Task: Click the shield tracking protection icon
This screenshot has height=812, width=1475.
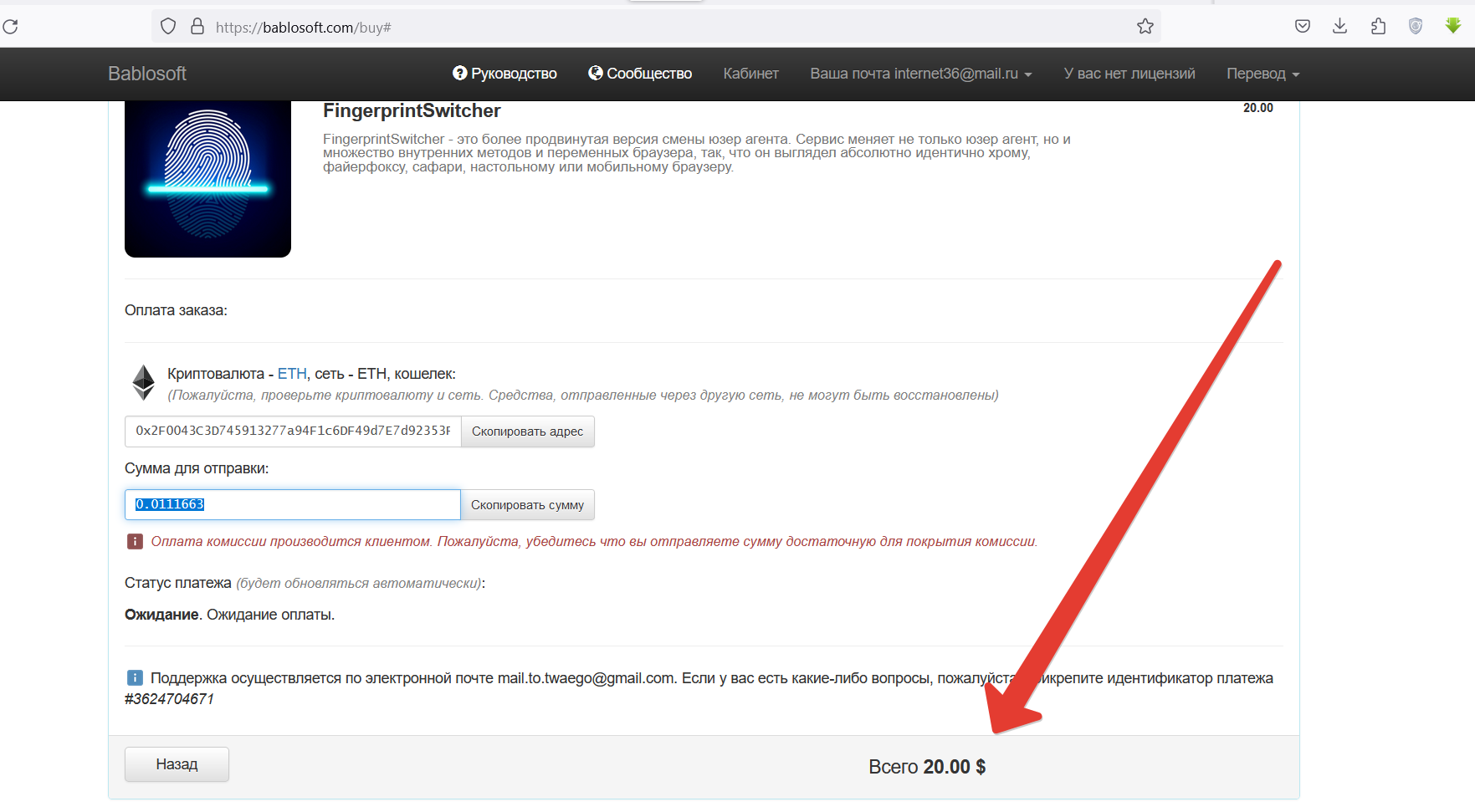Action: point(168,27)
